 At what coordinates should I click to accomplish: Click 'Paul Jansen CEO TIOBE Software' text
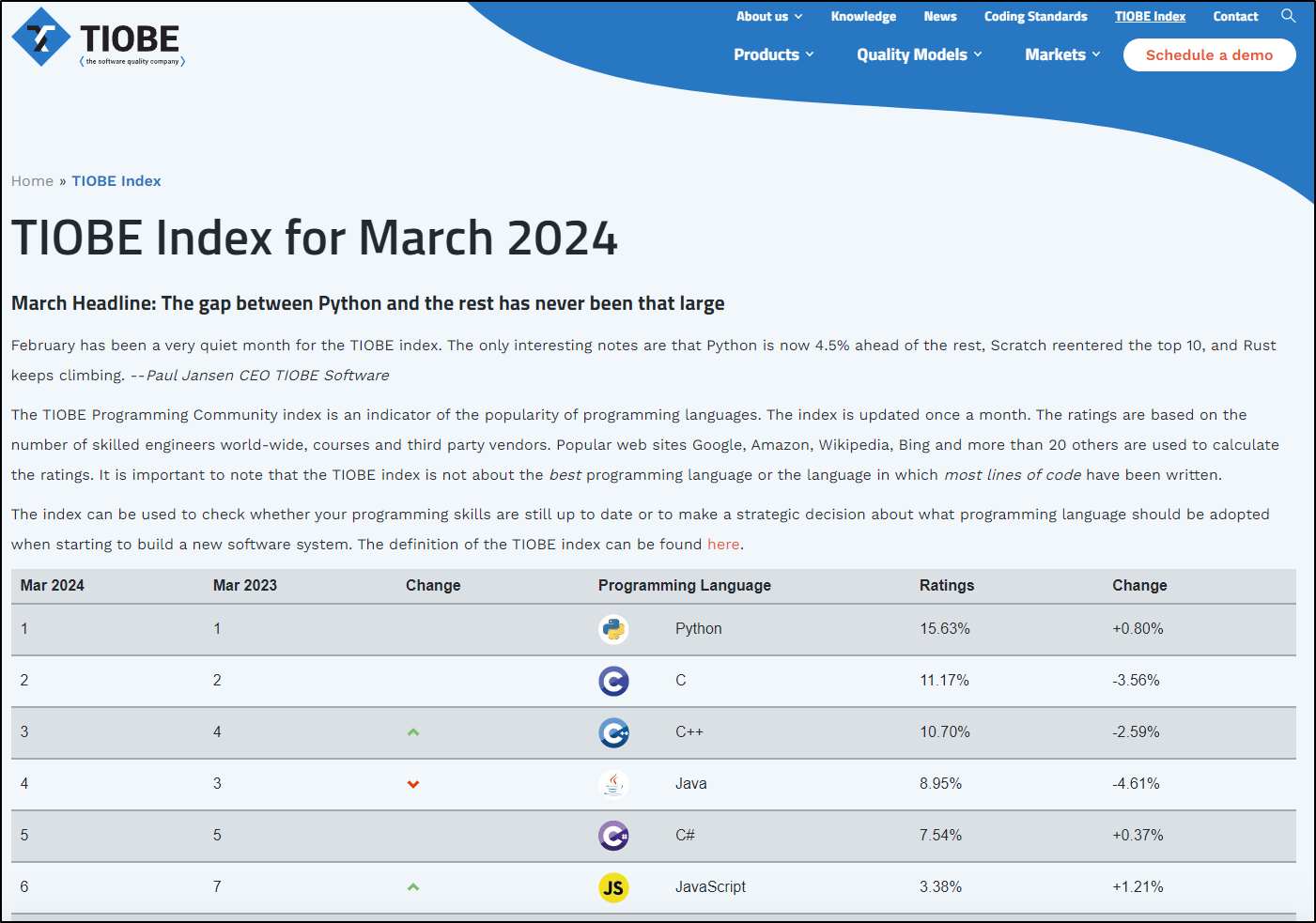(268, 376)
